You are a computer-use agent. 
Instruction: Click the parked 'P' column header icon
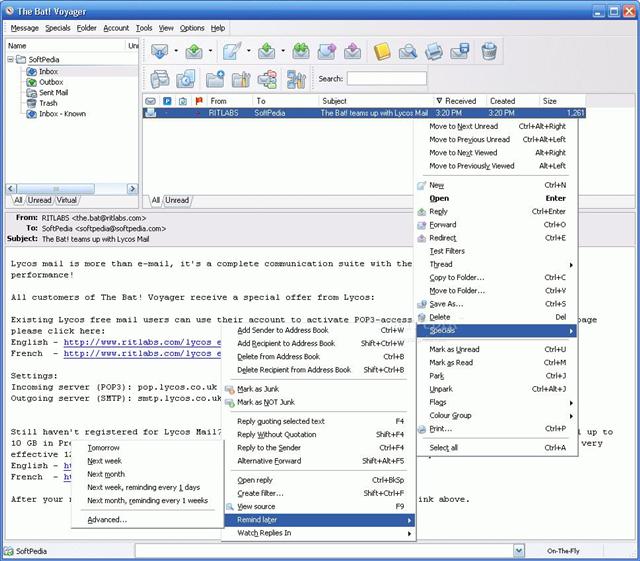pos(167,101)
